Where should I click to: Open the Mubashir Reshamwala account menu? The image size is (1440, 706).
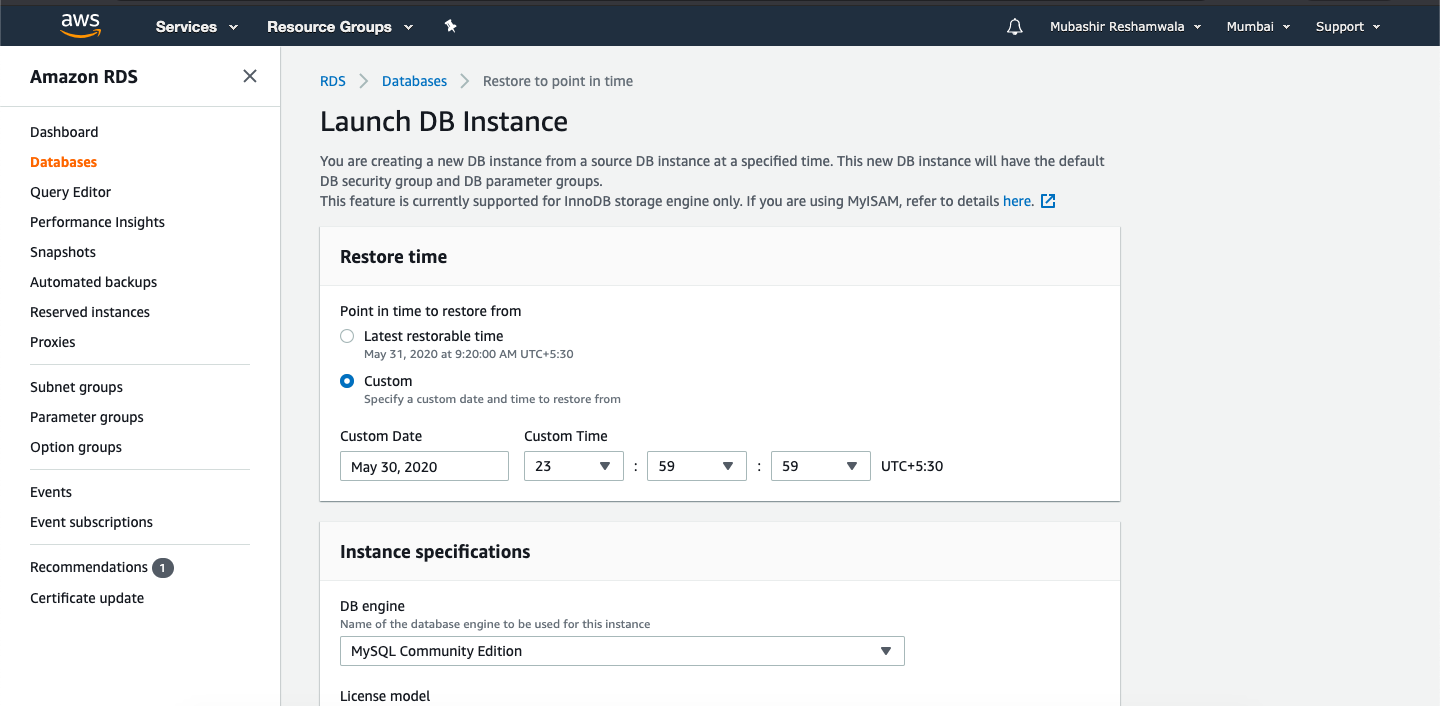pyautogui.click(x=1125, y=27)
